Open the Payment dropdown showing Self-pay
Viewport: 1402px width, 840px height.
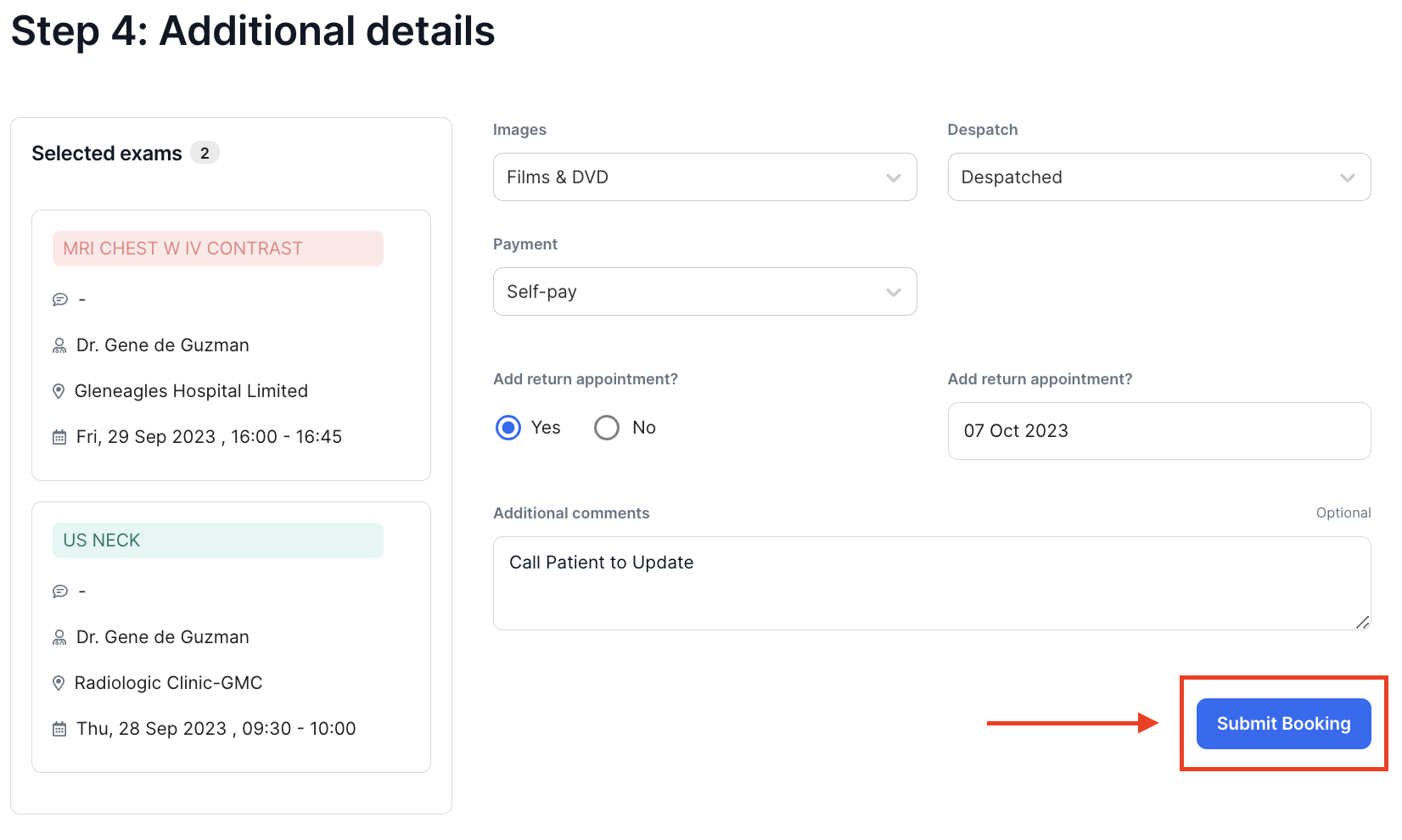(x=704, y=292)
